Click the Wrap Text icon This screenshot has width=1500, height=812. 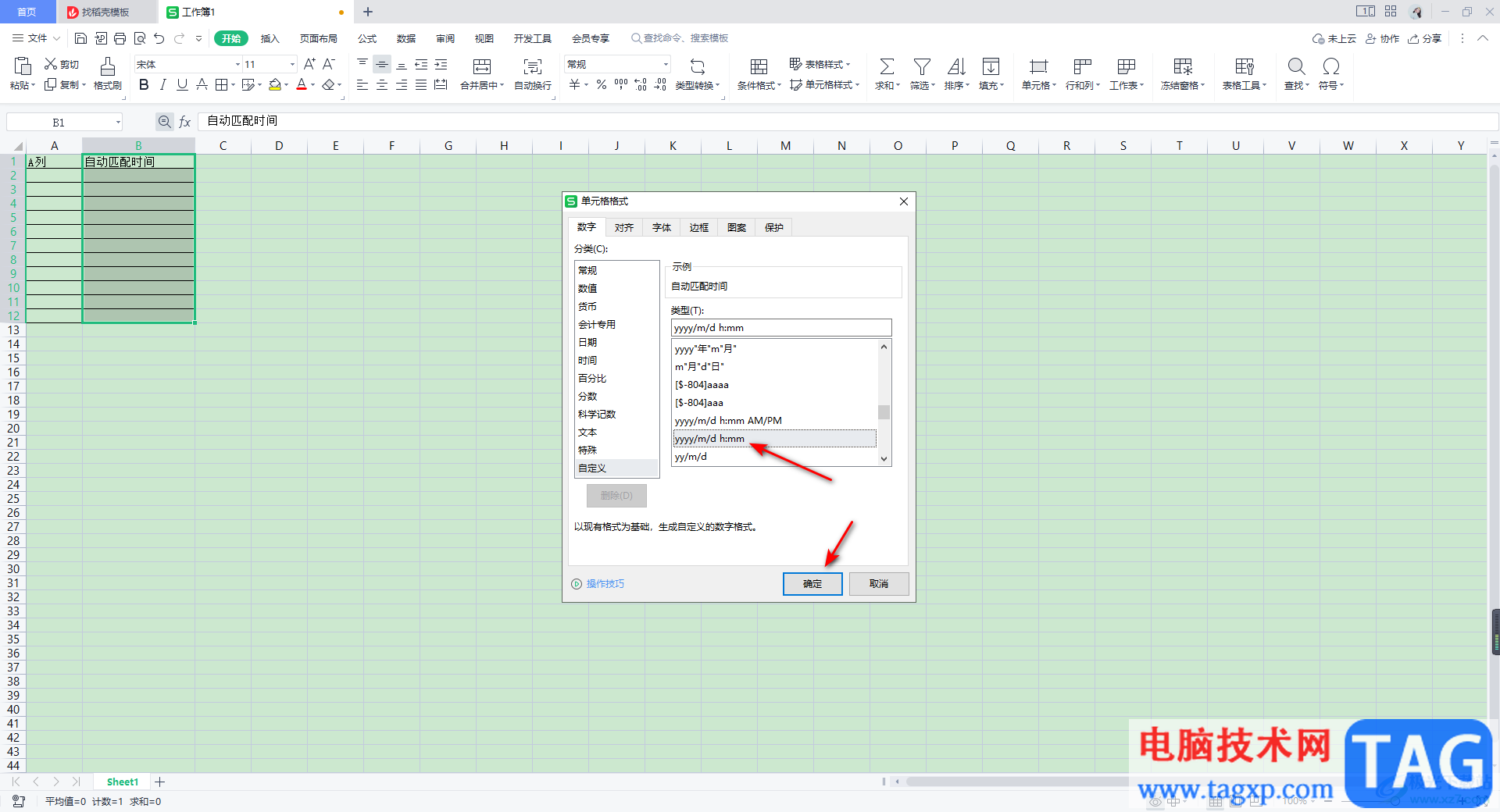[x=533, y=66]
